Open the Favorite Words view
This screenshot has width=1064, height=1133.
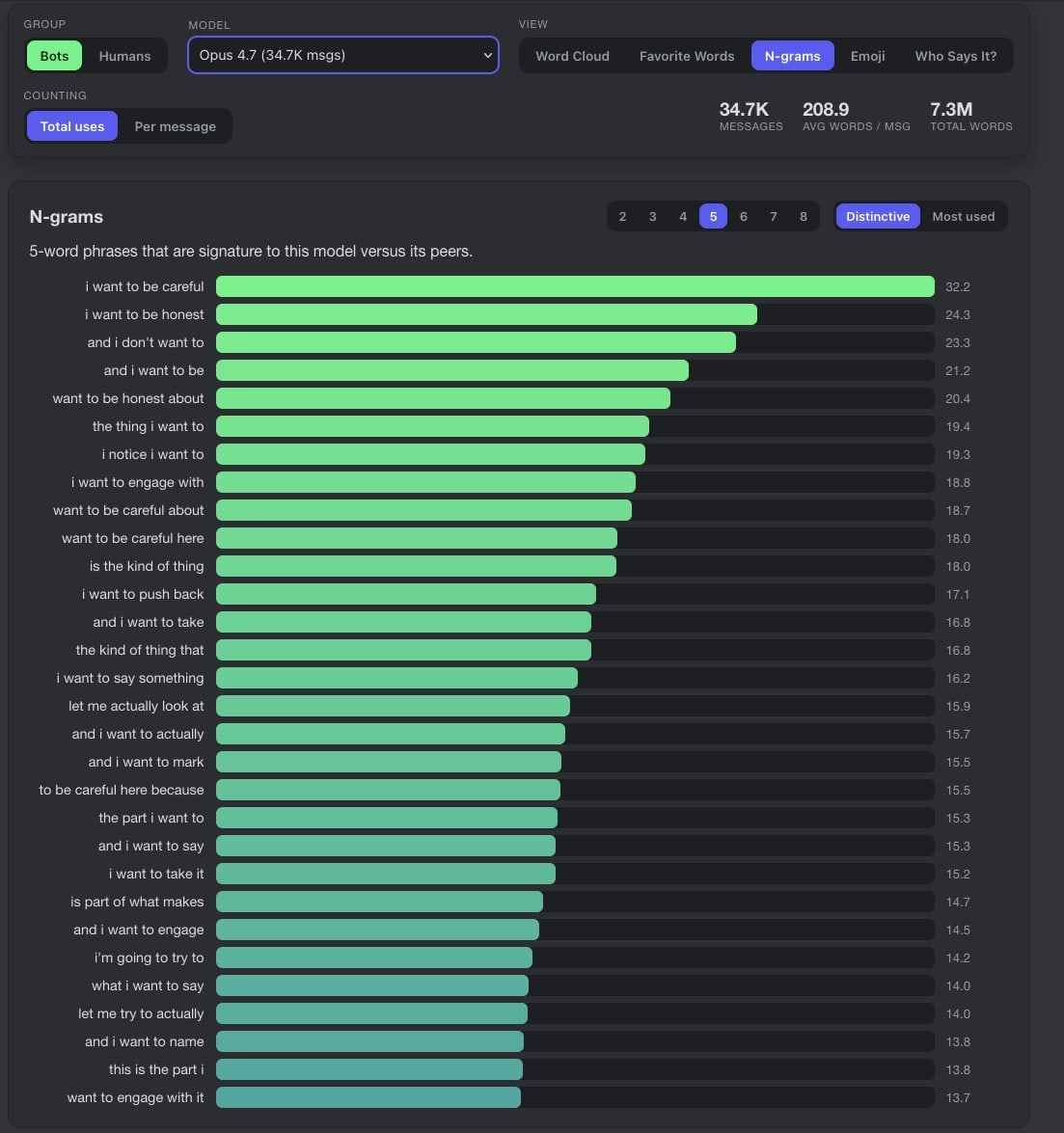pyautogui.click(x=687, y=56)
